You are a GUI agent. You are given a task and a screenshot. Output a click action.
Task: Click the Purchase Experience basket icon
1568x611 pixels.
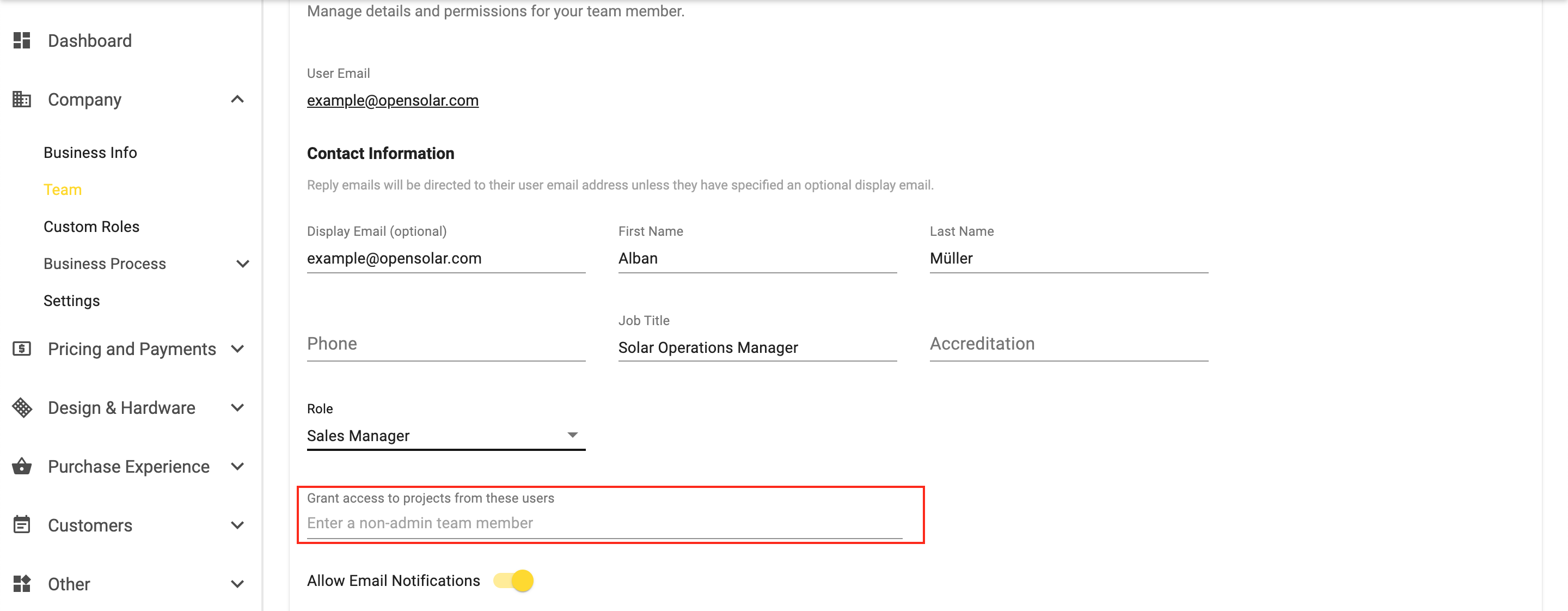tap(22, 466)
